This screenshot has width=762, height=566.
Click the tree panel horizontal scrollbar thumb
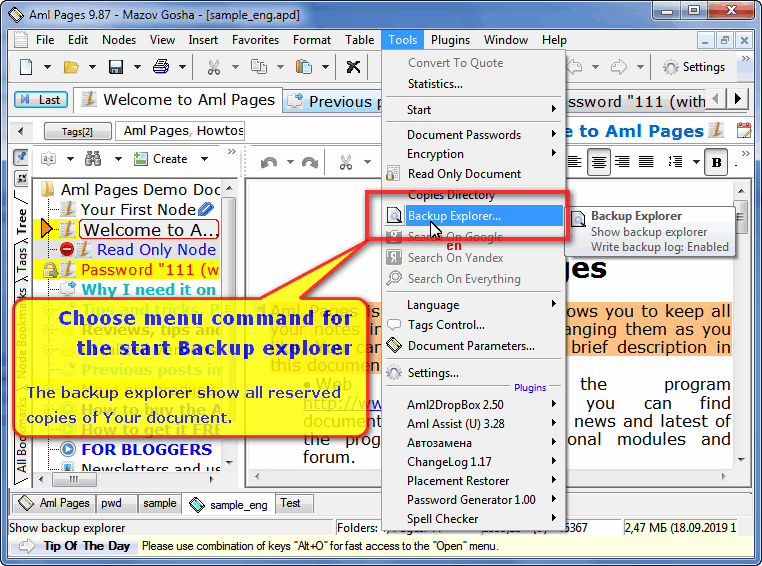[74, 480]
